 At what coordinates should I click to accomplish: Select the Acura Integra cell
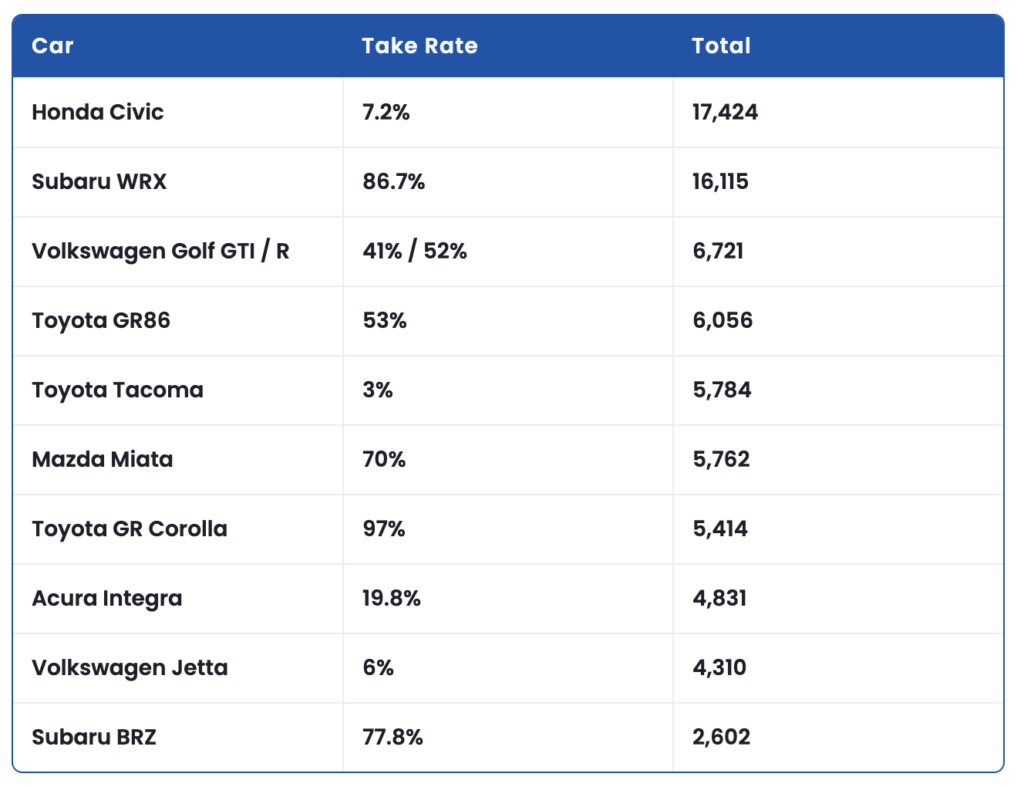(x=107, y=599)
